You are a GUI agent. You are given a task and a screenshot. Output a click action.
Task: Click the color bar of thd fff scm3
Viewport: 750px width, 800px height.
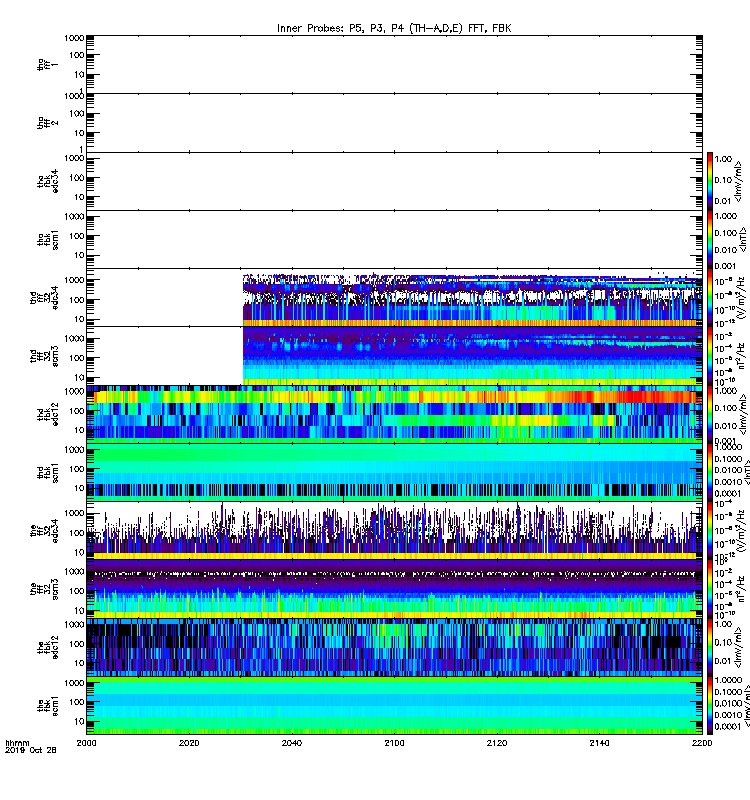point(710,356)
